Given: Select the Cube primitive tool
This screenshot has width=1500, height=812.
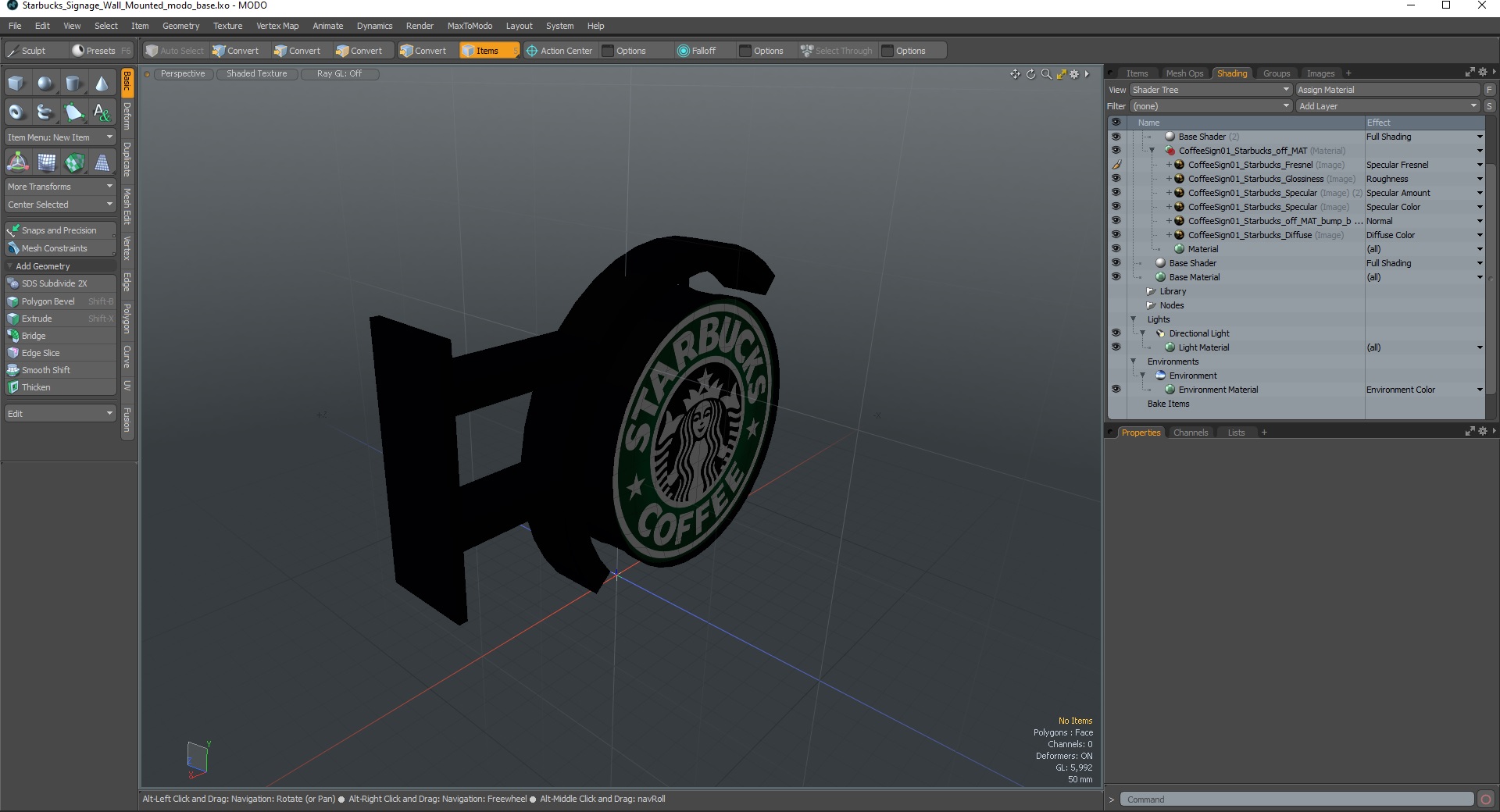Looking at the screenshot, I should 17,84.
